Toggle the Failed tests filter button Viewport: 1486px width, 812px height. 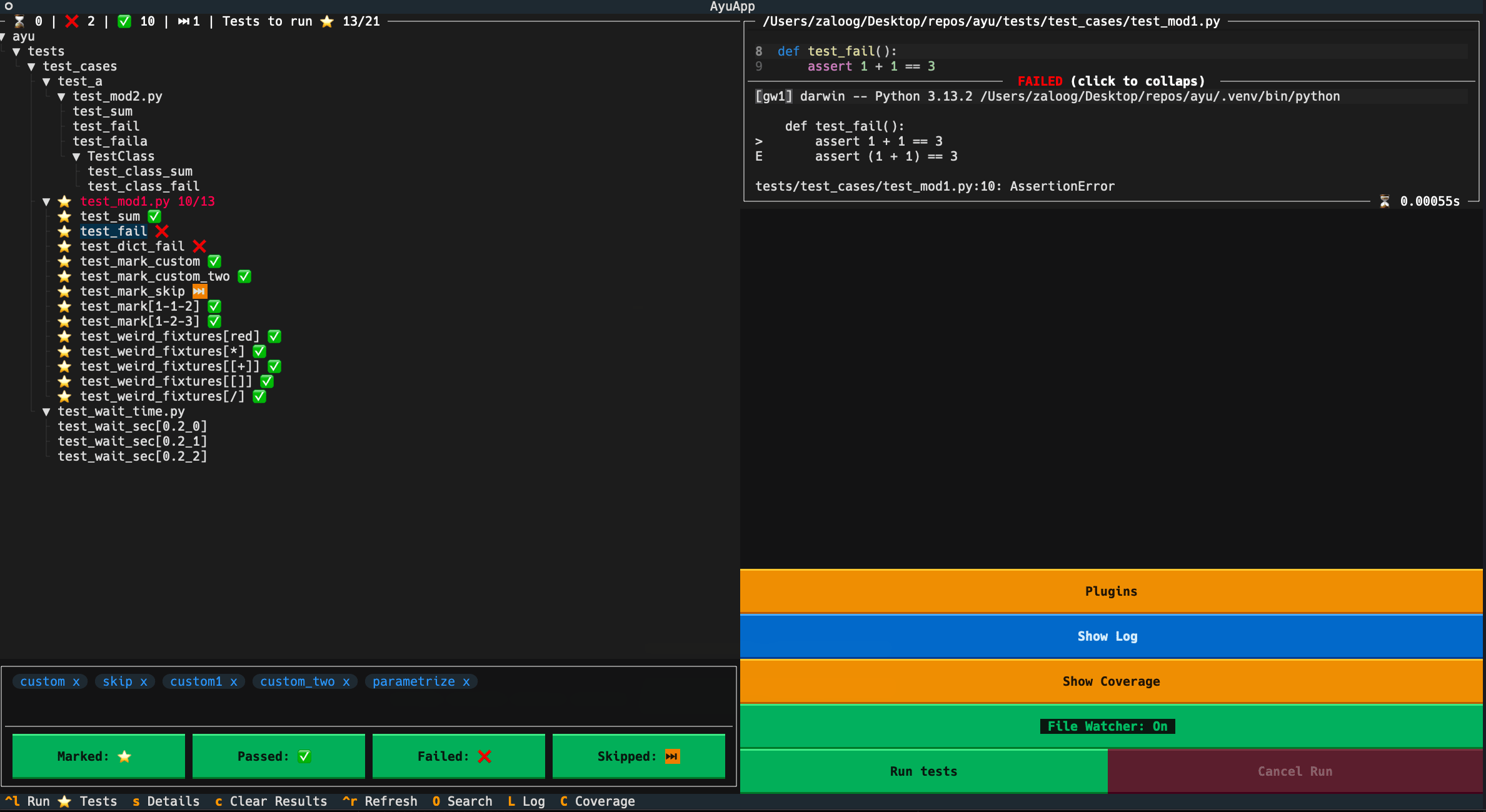point(459,756)
